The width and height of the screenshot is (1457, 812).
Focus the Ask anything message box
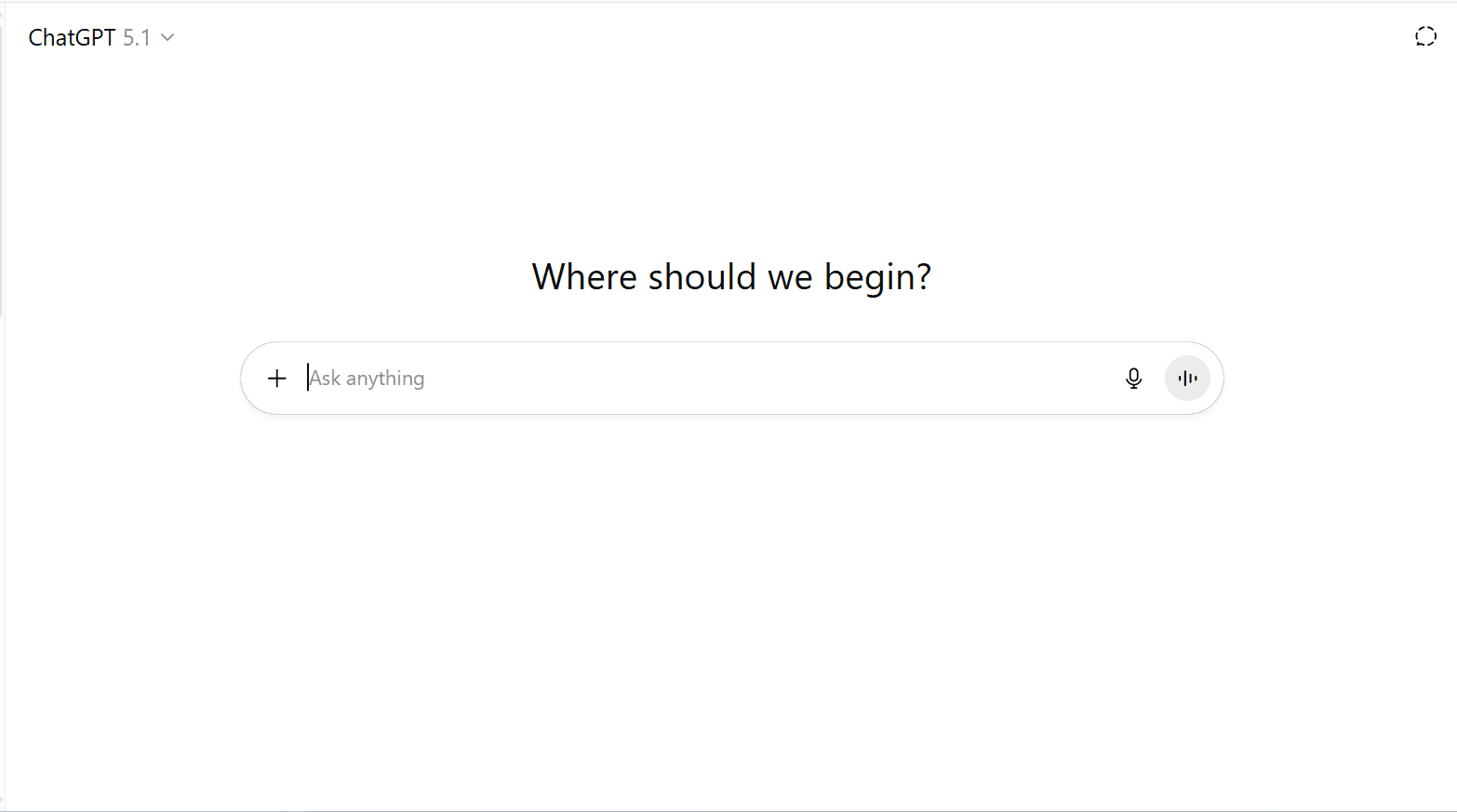pyautogui.click(x=707, y=378)
